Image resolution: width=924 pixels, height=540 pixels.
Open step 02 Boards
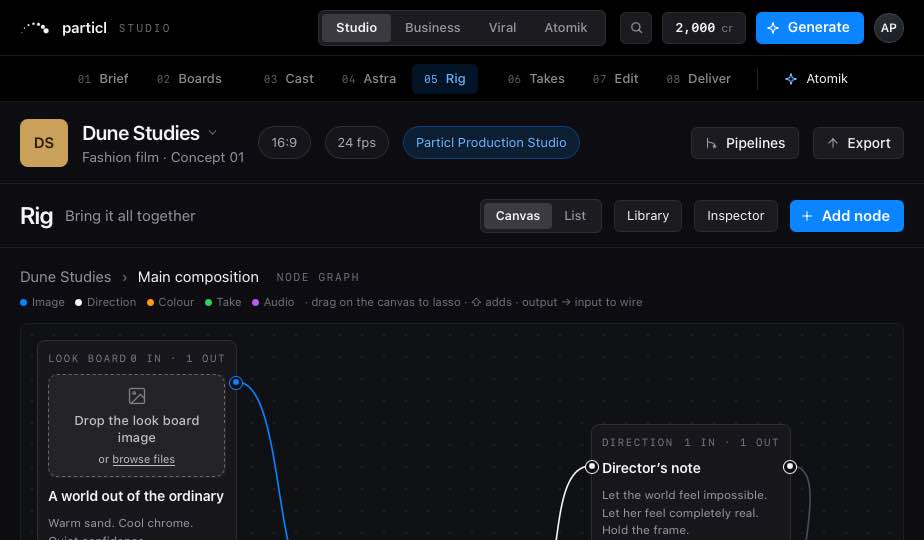[x=189, y=79]
